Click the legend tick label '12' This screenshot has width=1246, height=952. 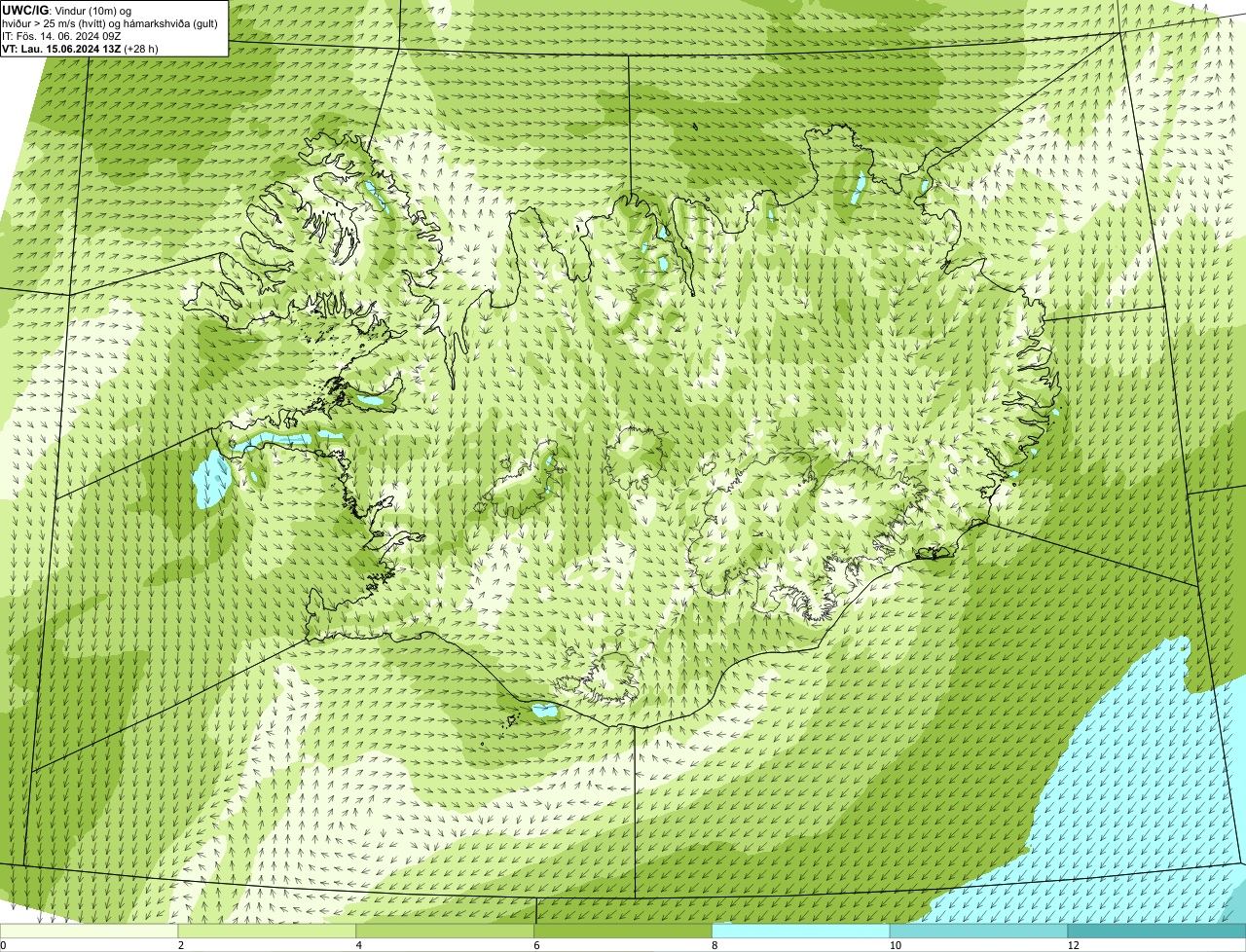click(1072, 945)
